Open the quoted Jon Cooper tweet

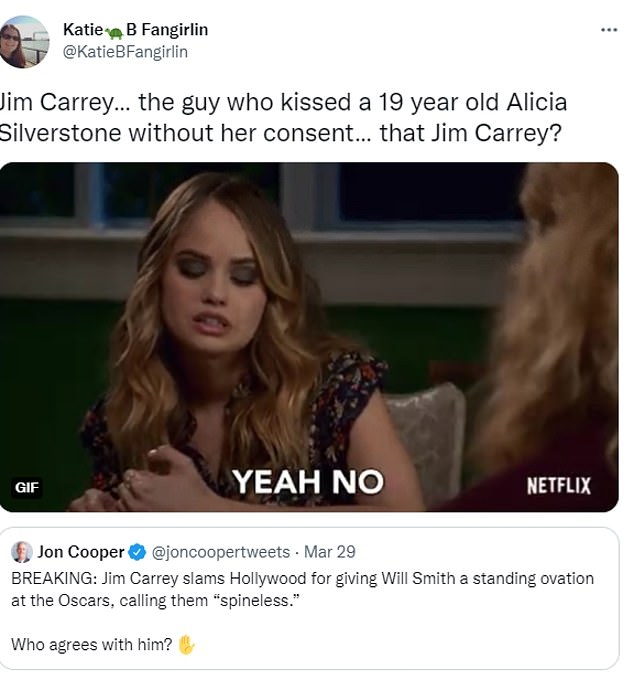click(x=309, y=598)
